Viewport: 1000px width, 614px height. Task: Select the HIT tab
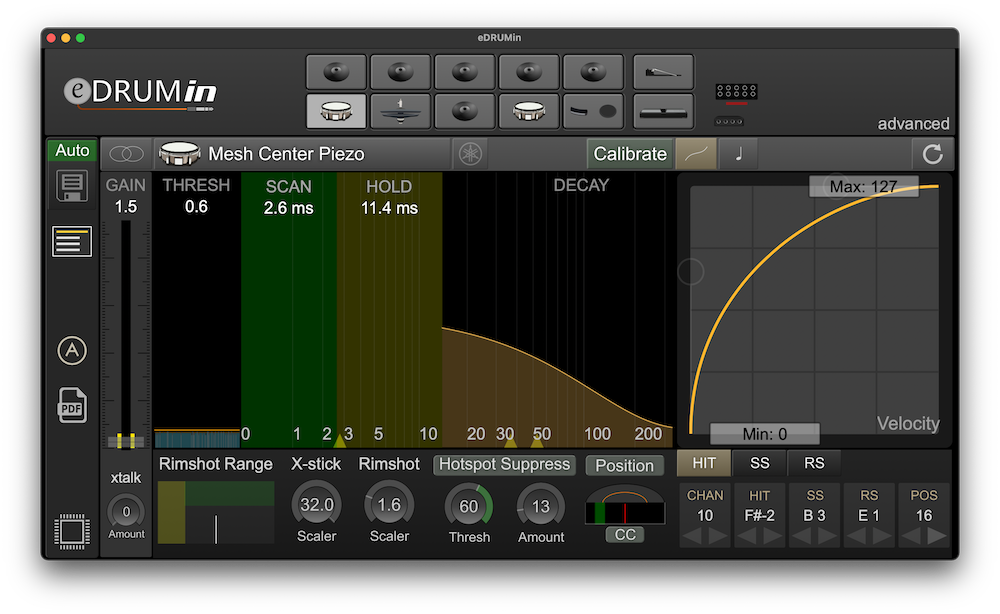(x=704, y=463)
